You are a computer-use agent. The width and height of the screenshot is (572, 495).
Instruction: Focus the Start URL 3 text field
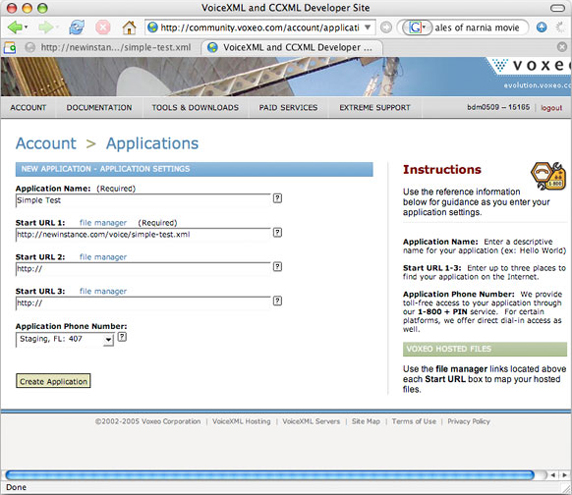coord(143,303)
